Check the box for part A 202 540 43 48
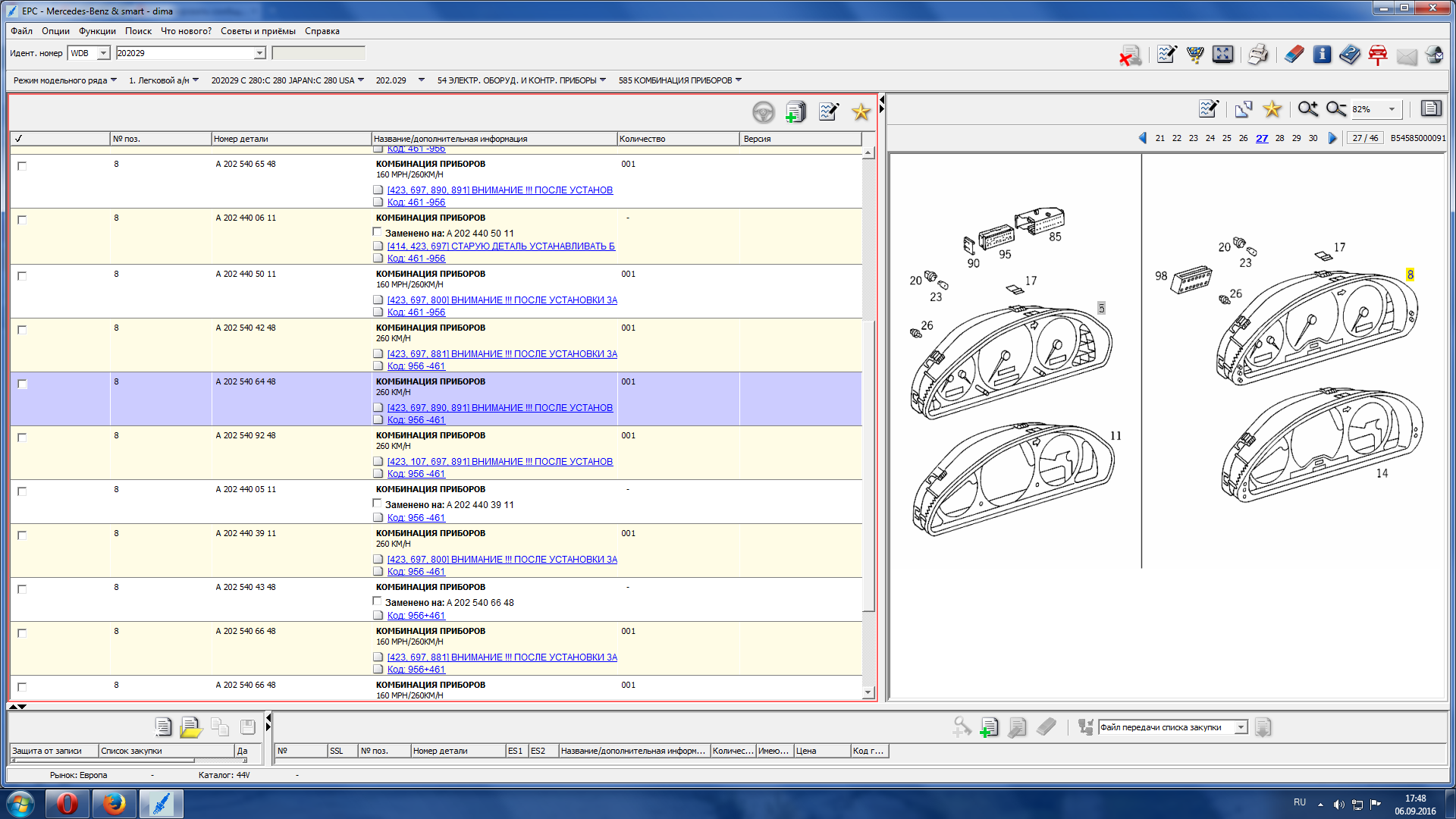Screen dimensions: 1456x819 click(x=22, y=589)
